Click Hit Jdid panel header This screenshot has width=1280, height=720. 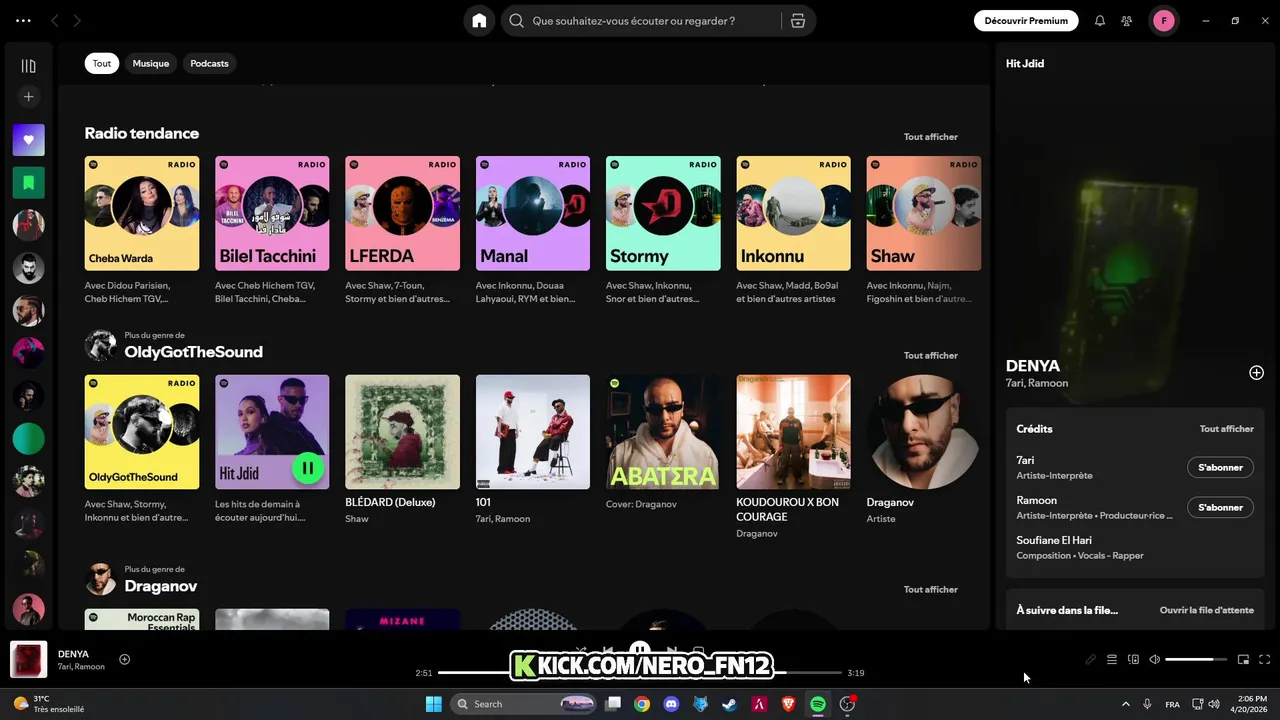pyautogui.click(x=1025, y=63)
